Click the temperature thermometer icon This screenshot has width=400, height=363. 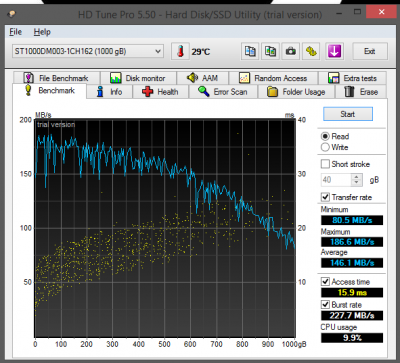180,51
